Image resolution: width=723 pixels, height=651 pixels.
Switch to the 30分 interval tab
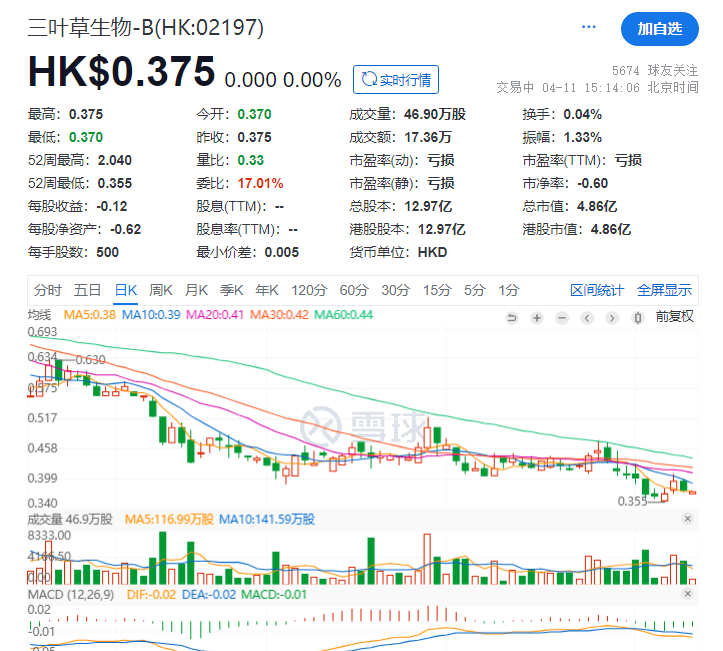396,290
